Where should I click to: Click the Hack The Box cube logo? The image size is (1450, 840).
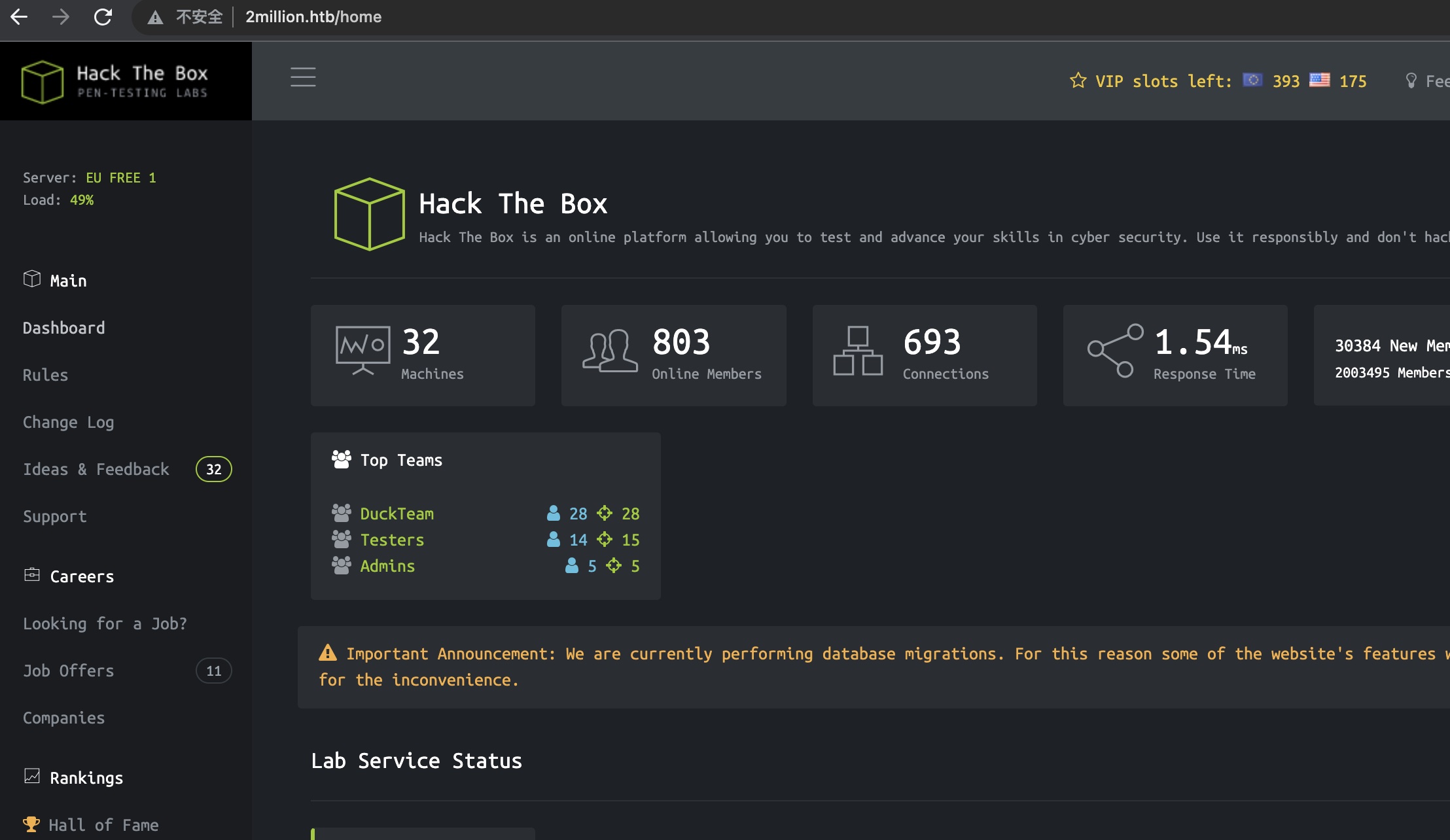(43, 82)
